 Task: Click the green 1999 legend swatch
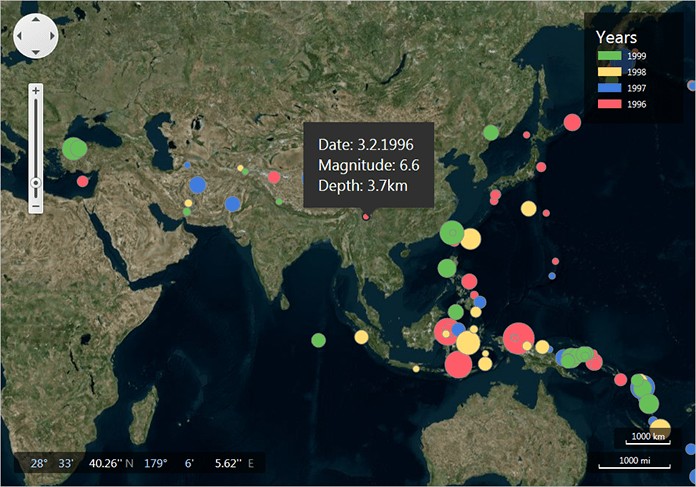[608, 56]
